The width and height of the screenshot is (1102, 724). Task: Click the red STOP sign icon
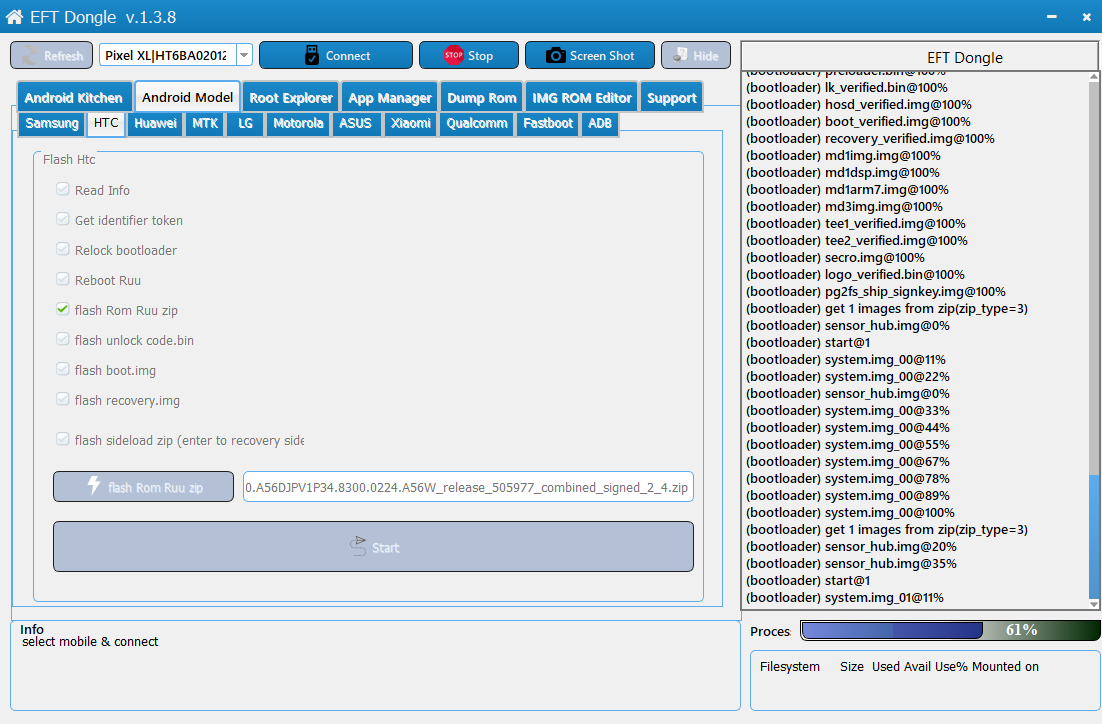(453, 55)
